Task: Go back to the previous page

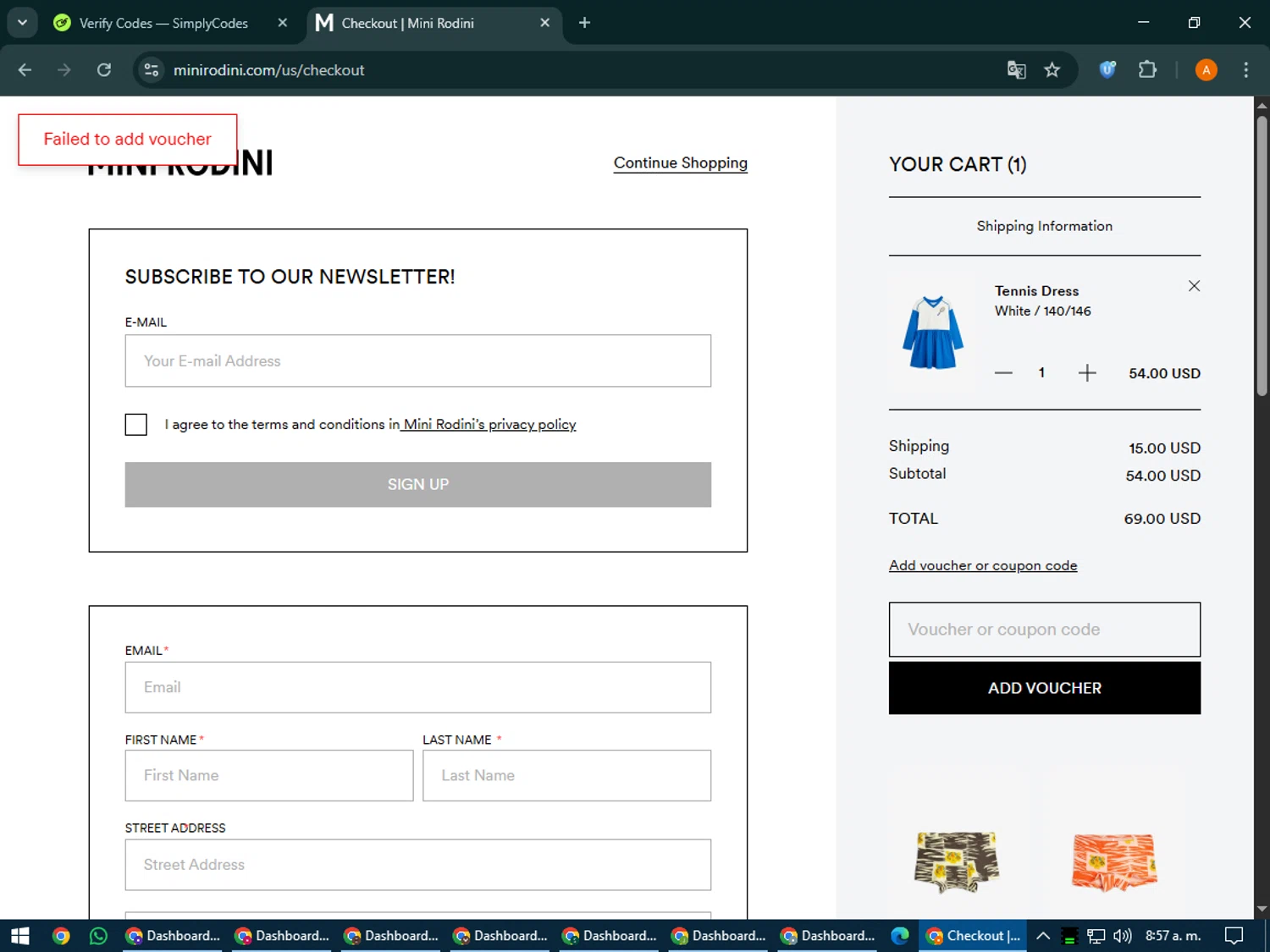Action: 25,70
